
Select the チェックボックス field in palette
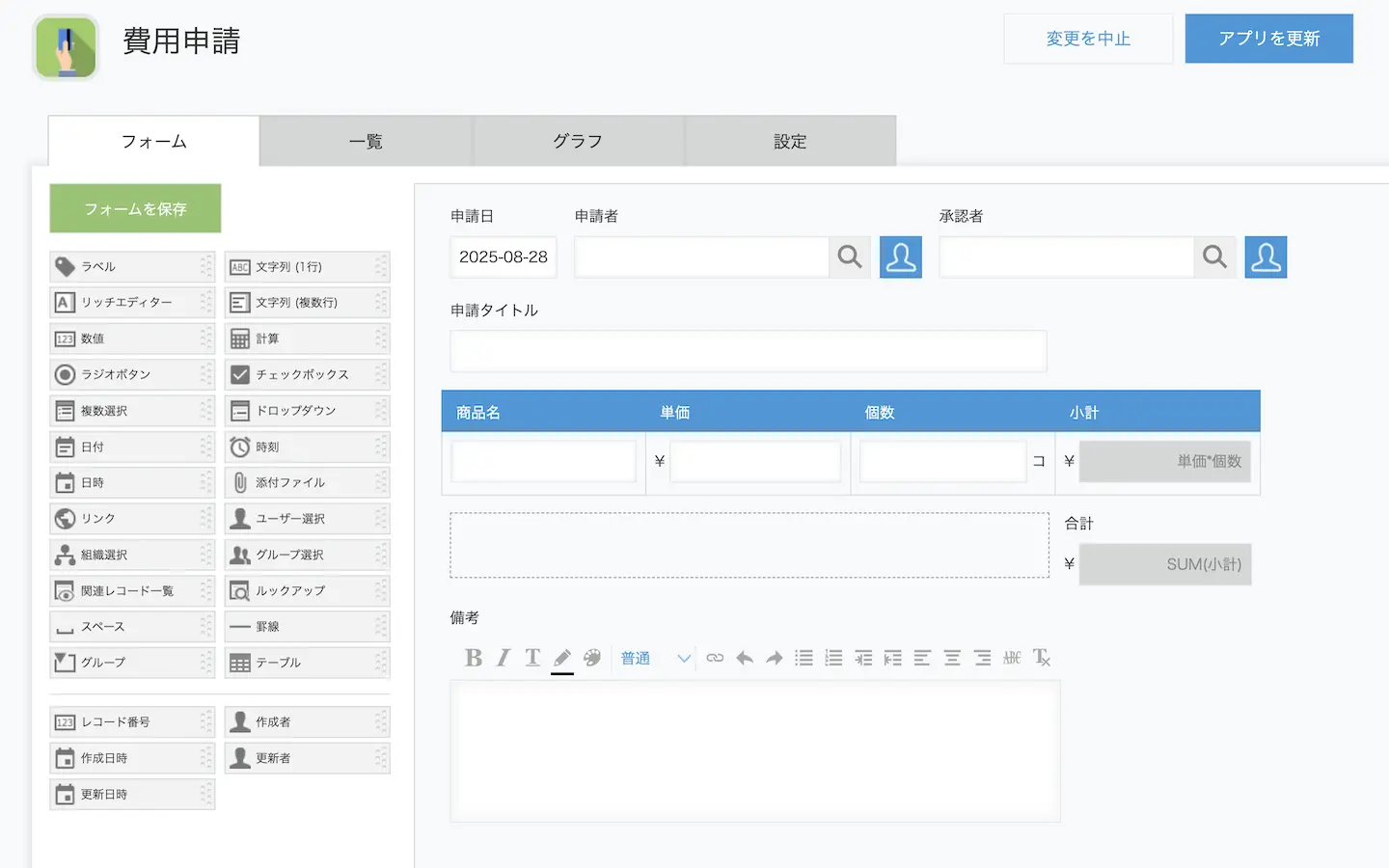point(307,374)
